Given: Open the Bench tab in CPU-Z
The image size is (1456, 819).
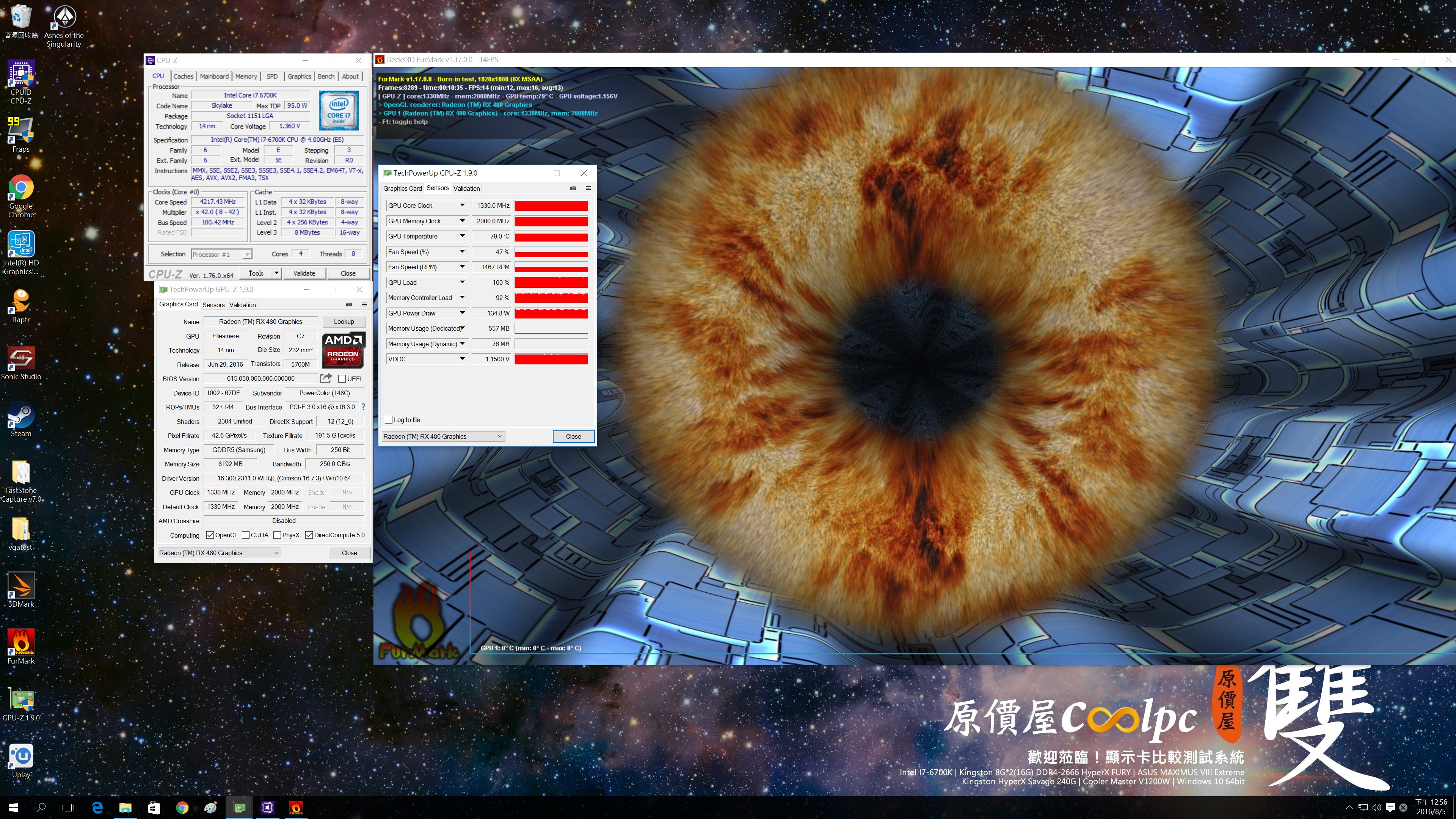Looking at the screenshot, I should coord(326,76).
